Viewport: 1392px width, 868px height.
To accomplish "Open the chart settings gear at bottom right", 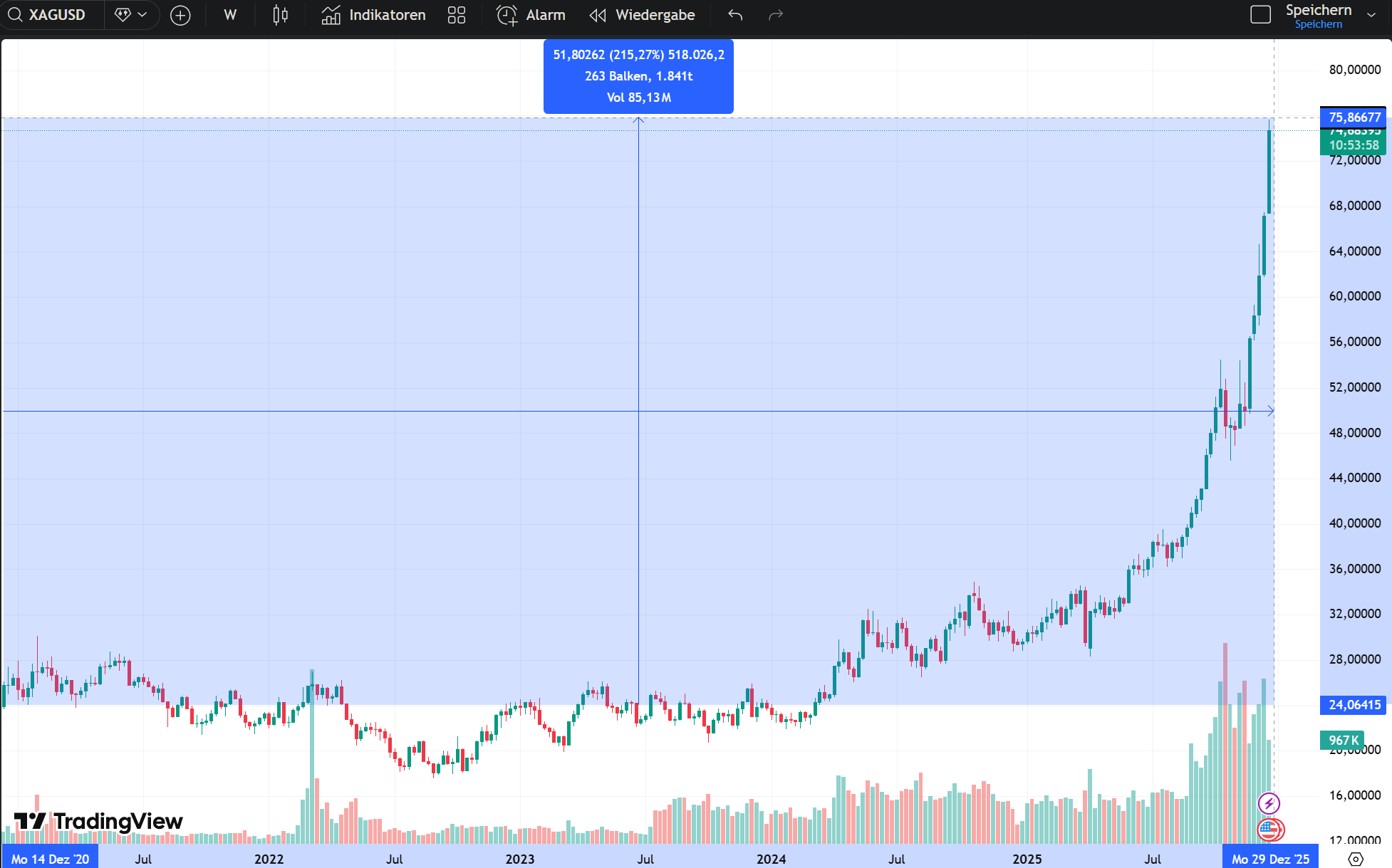I will 1356,859.
